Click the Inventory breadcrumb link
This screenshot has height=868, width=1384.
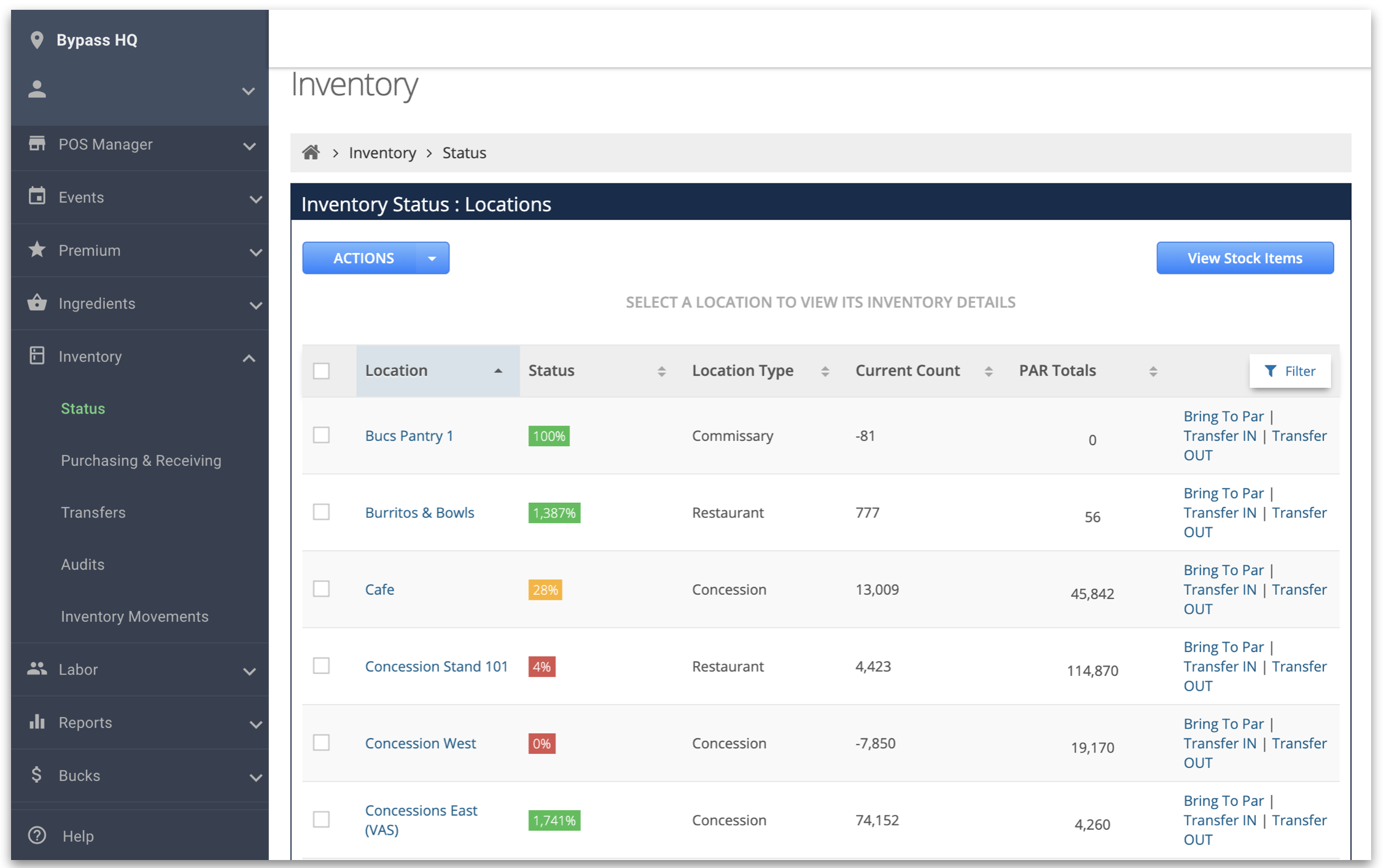click(x=383, y=152)
